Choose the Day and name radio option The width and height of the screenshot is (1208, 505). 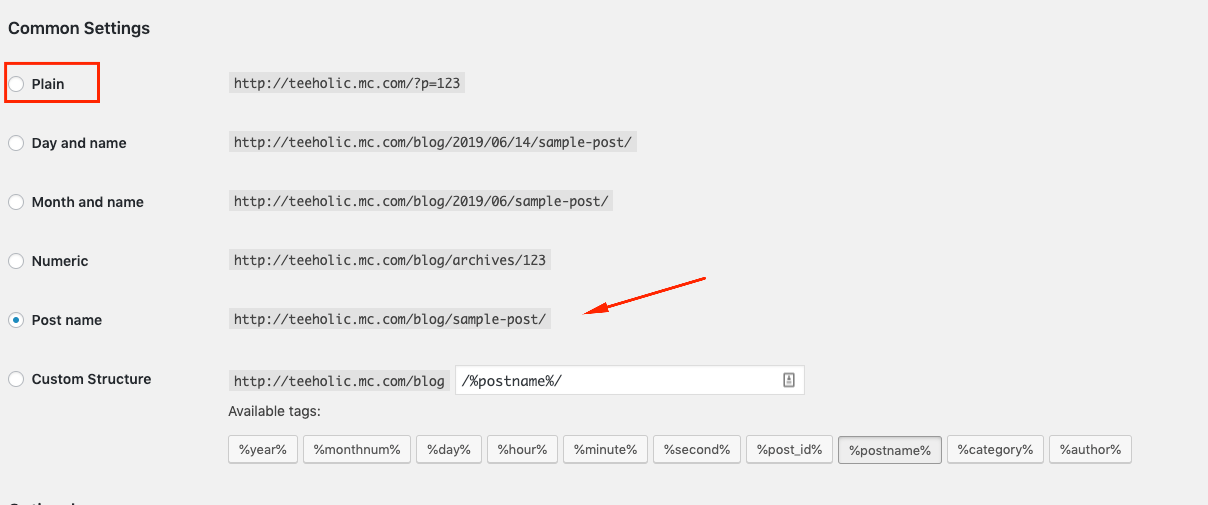coord(16,143)
